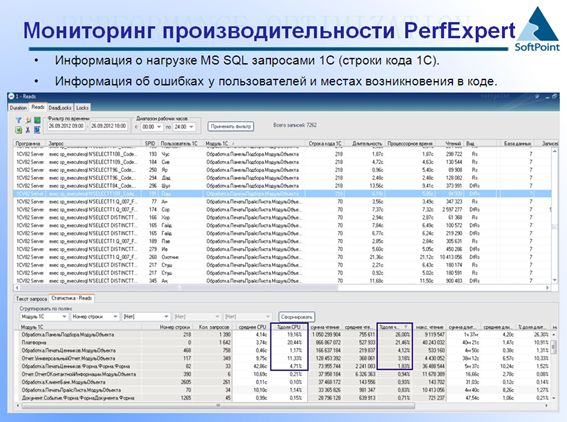The width and height of the screenshot is (567, 422).
Task: Select Обработка.ПанельПодбора.МодульОбъекта statistics row
Action: [x=284, y=334]
